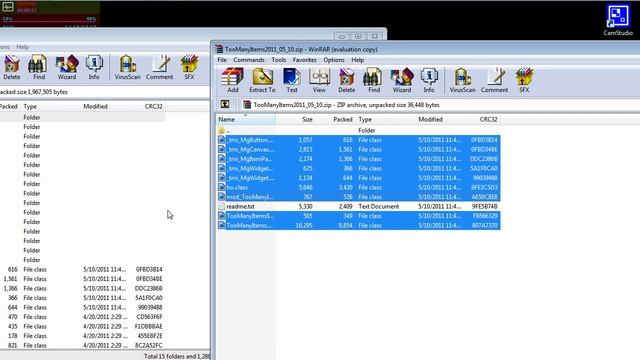
Task: Open Wizard in the front WinRAR window
Action: [x=402, y=80]
